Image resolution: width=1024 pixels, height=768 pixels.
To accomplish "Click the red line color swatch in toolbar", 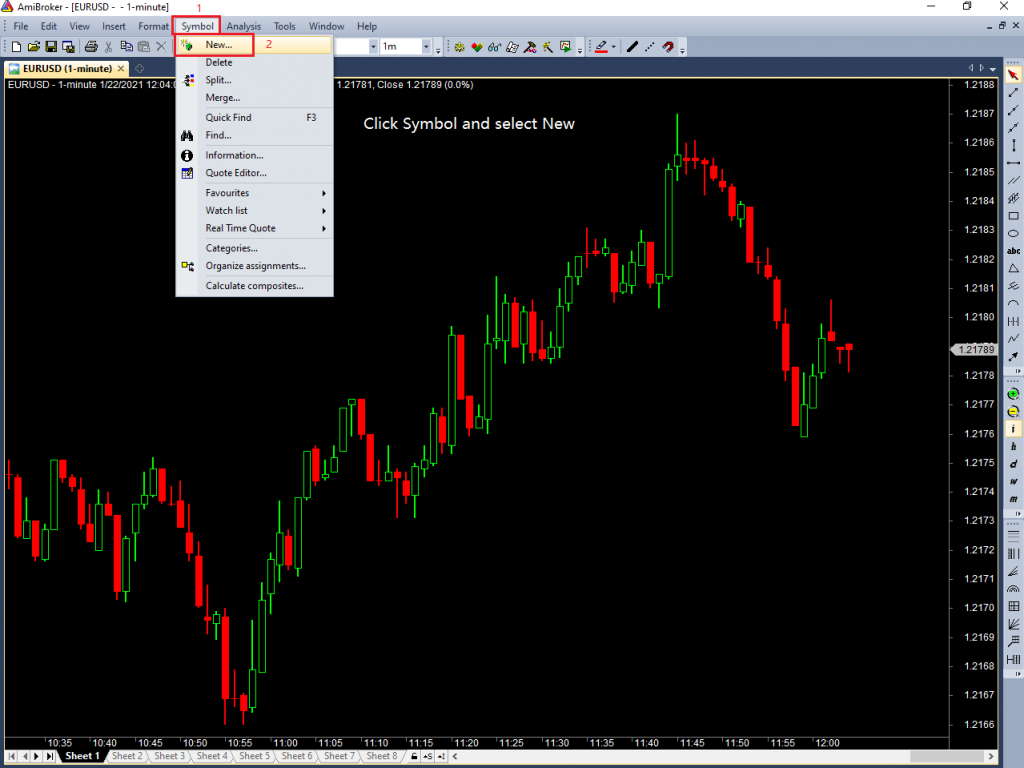I will [600, 51].
